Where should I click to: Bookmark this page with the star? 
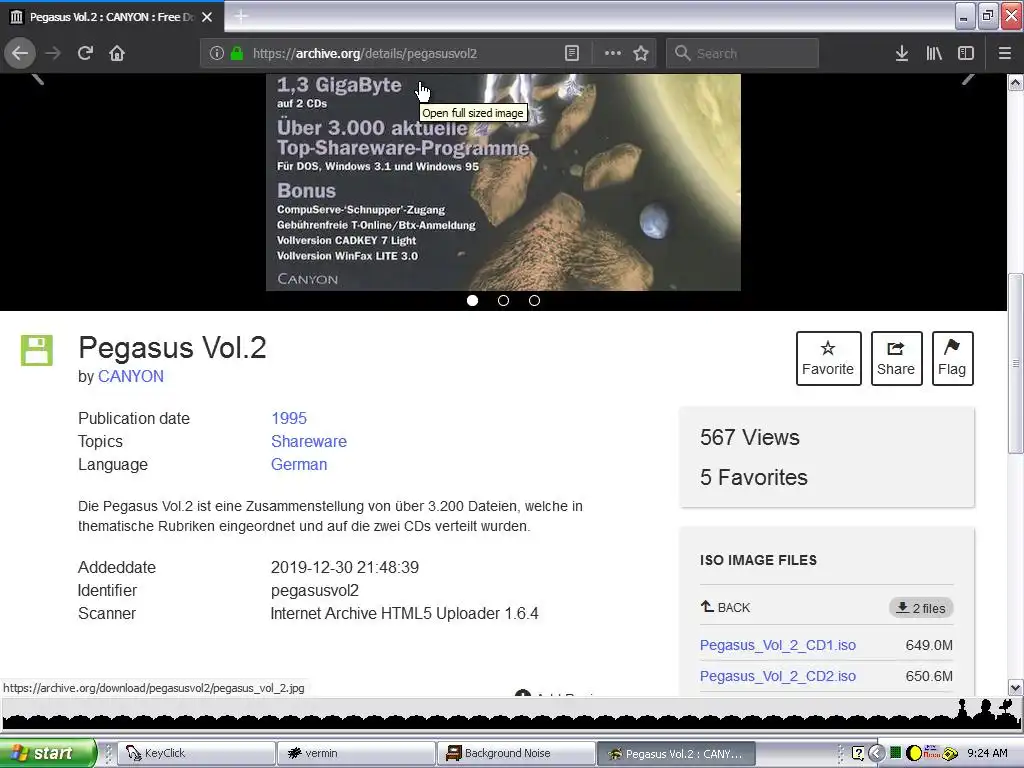point(641,53)
